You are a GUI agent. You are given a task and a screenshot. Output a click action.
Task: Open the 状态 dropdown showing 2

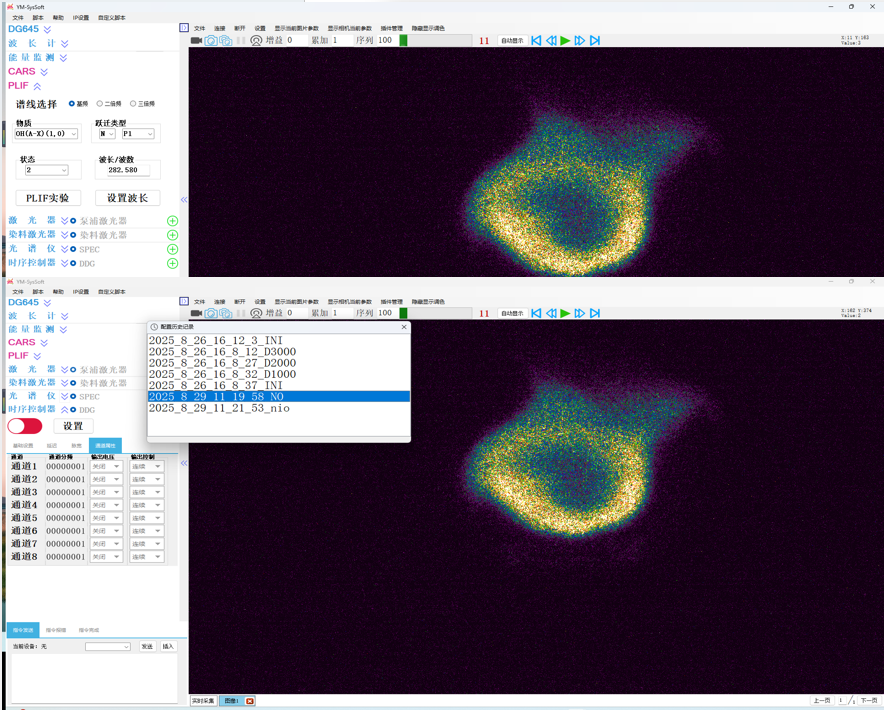46,170
